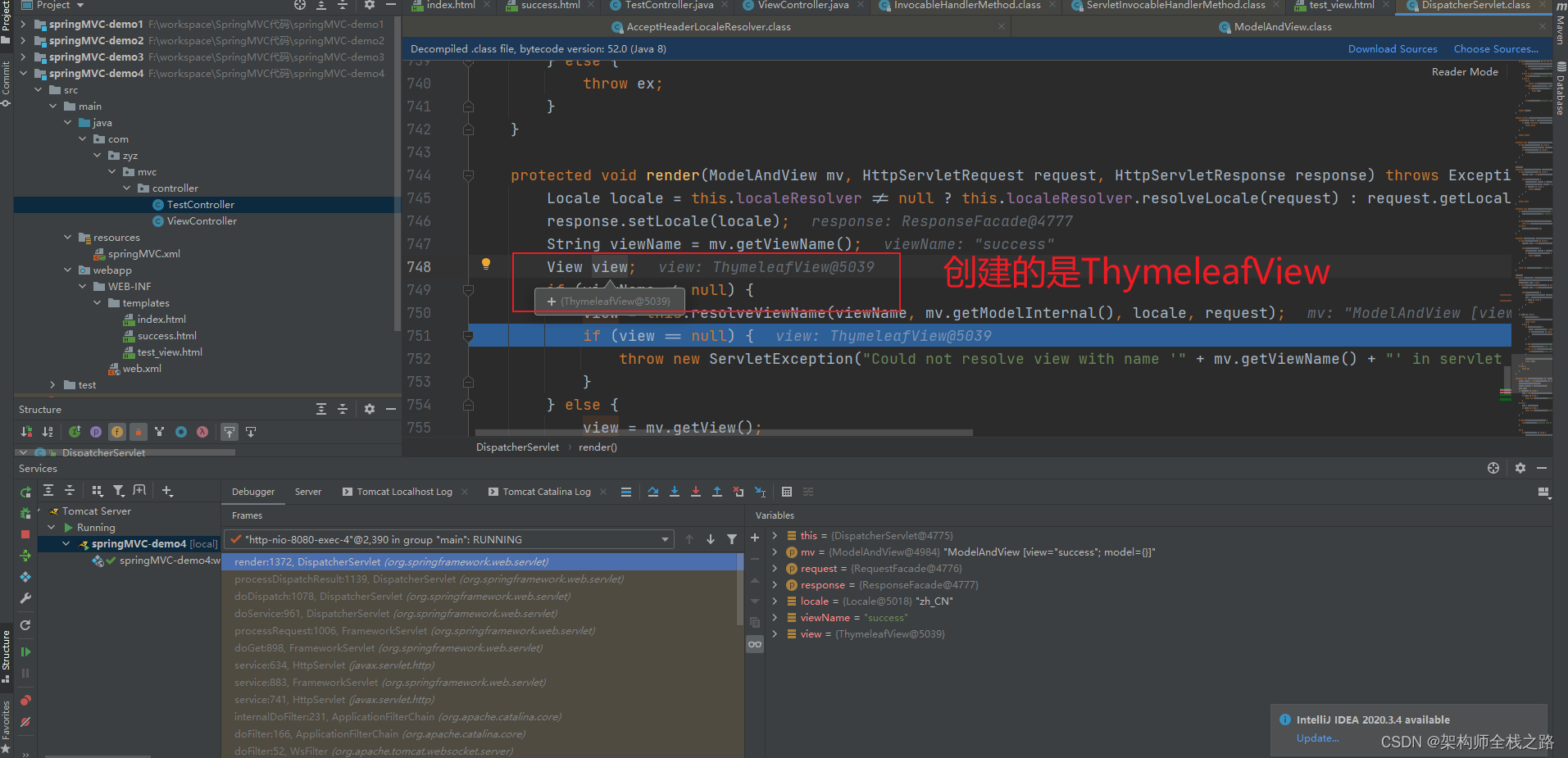Expand the 'mv' variable node
1568x758 pixels.
[x=775, y=552]
